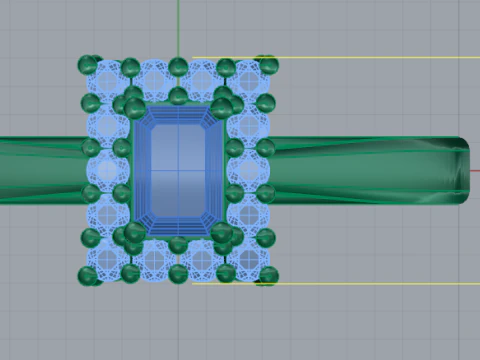Select the bottom-right corner round halo stone
Image resolution: width=480 pixels, height=360 pixels.
tap(249, 260)
